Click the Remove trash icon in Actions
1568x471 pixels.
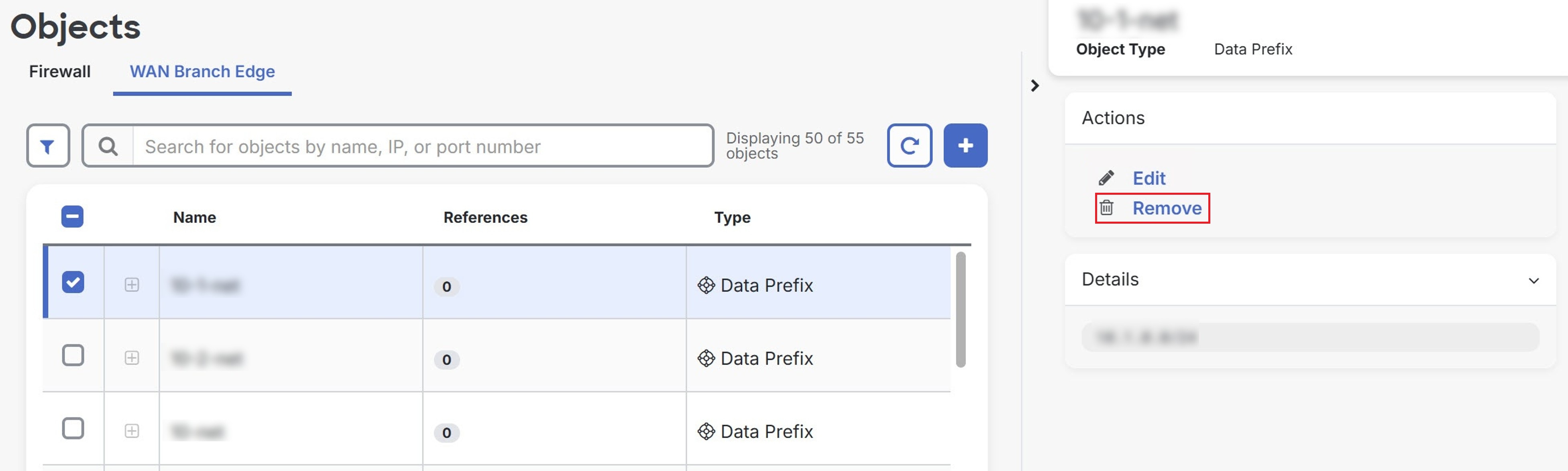pos(1107,208)
